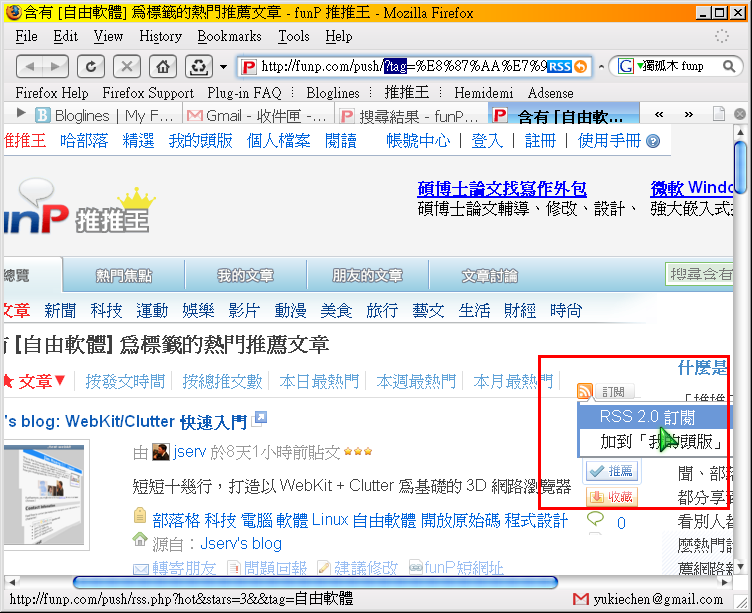752x613 pixels.
Task: Click the browser Forward arrow button
Action: point(56,66)
